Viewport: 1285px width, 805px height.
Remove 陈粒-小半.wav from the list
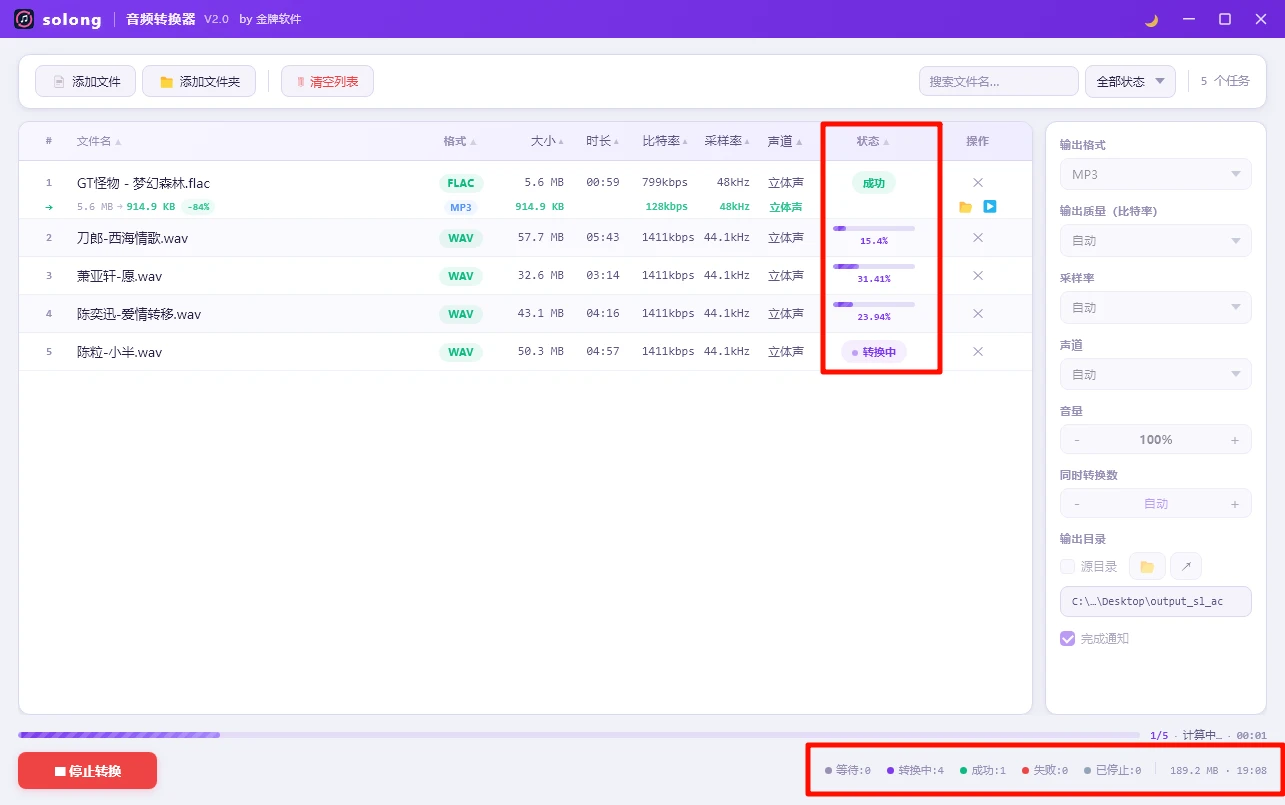978,352
